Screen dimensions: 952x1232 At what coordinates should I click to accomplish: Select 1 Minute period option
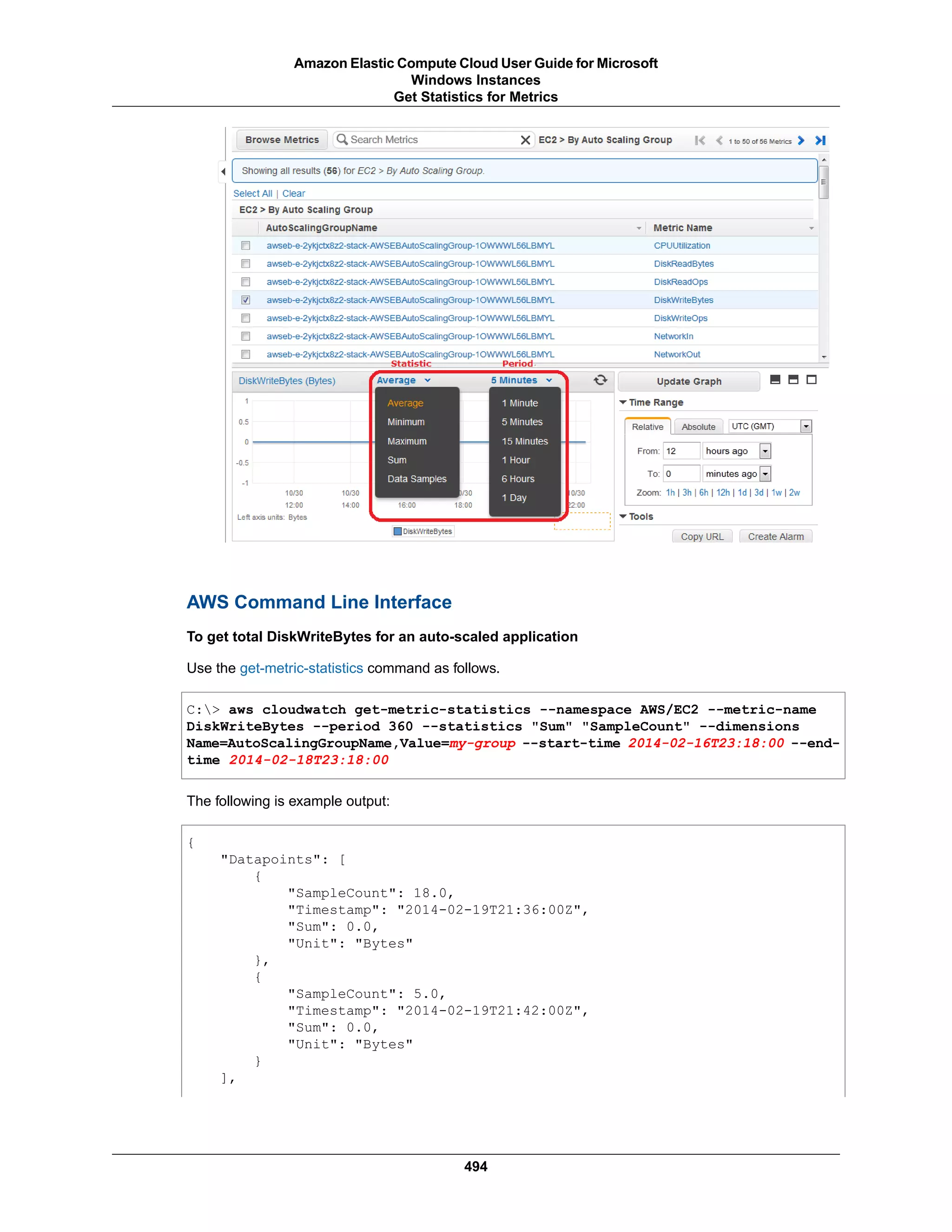[519, 403]
